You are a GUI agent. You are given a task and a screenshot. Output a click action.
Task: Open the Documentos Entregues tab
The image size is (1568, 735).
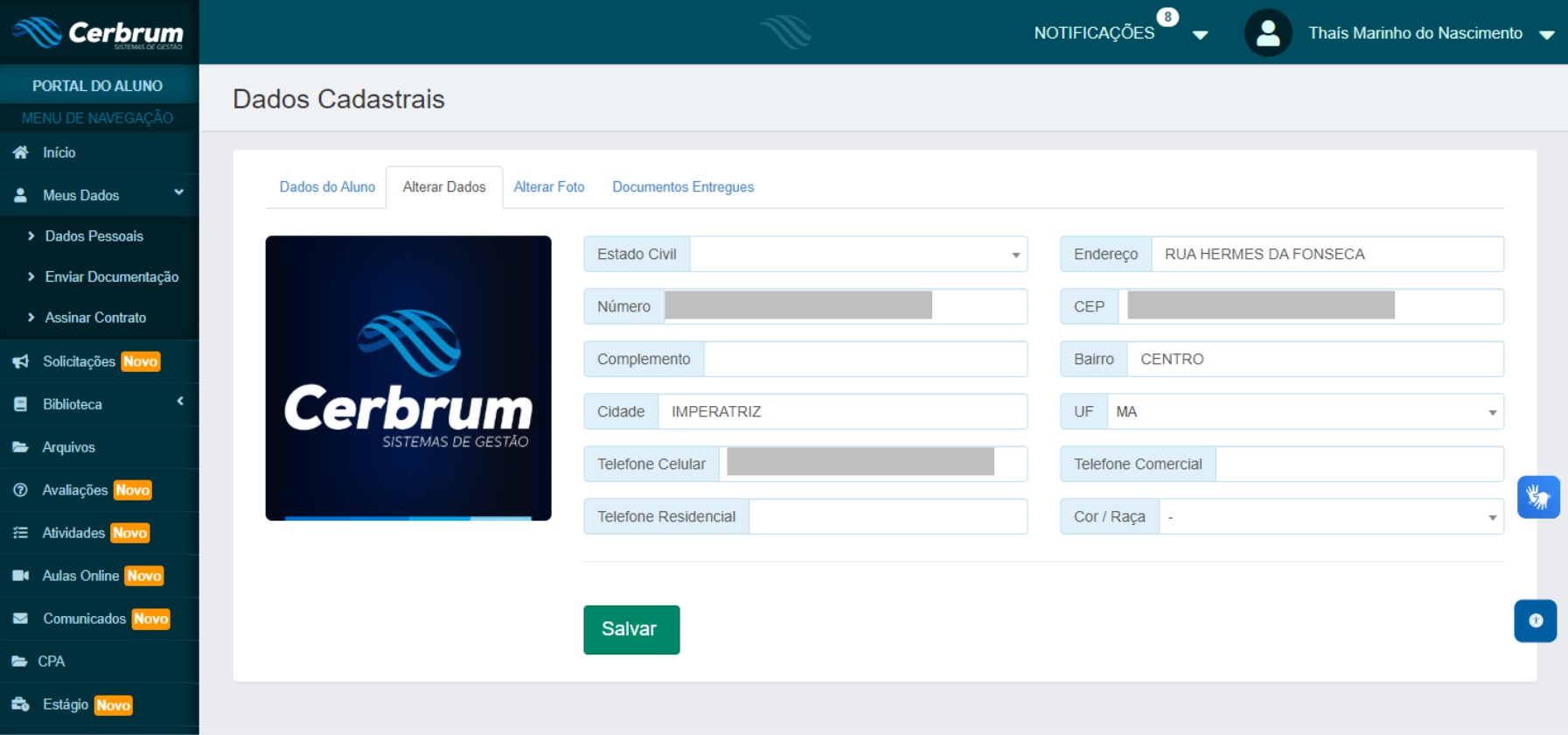point(683,187)
